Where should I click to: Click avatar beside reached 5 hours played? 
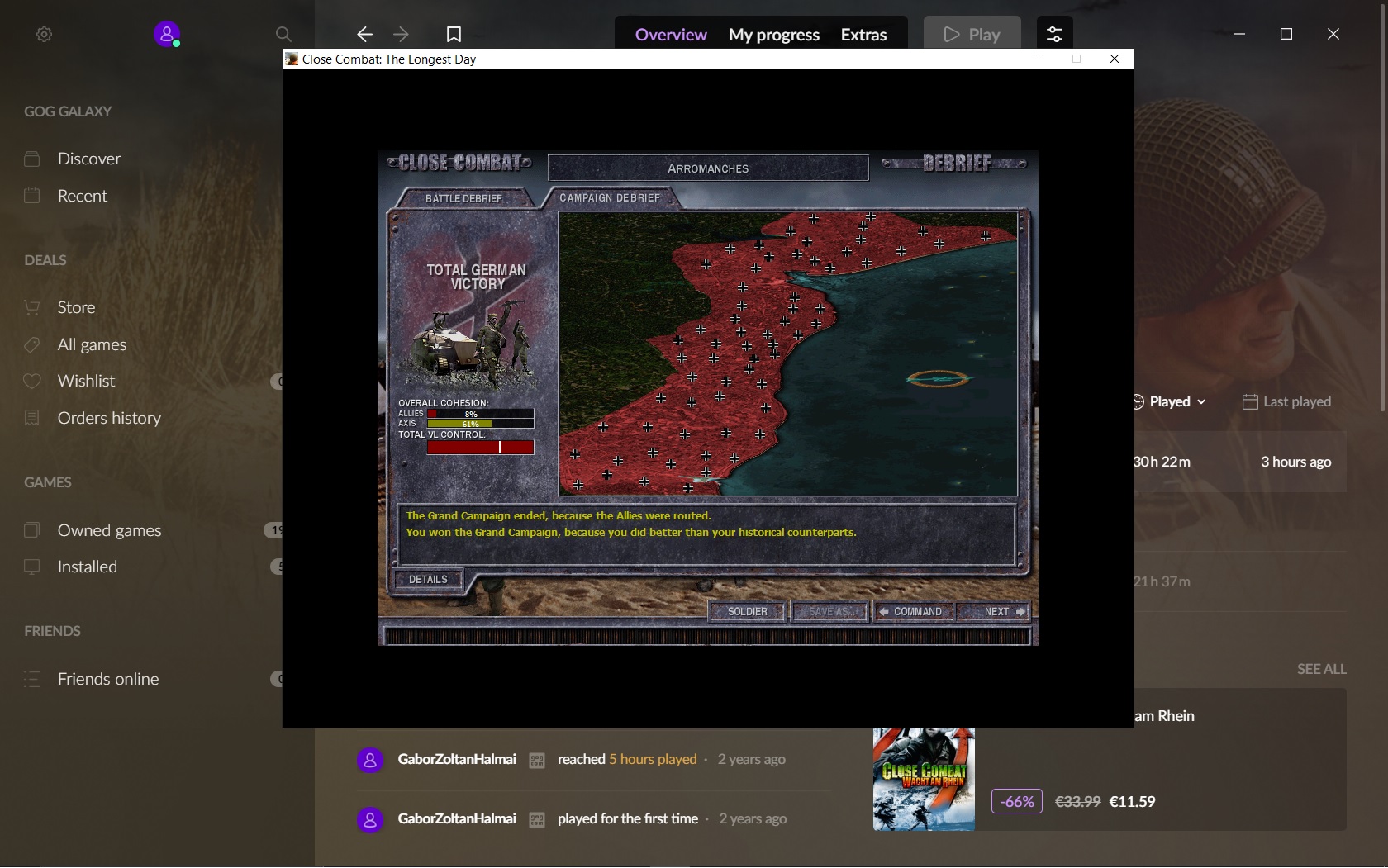pyautogui.click(x=370, y=760)
